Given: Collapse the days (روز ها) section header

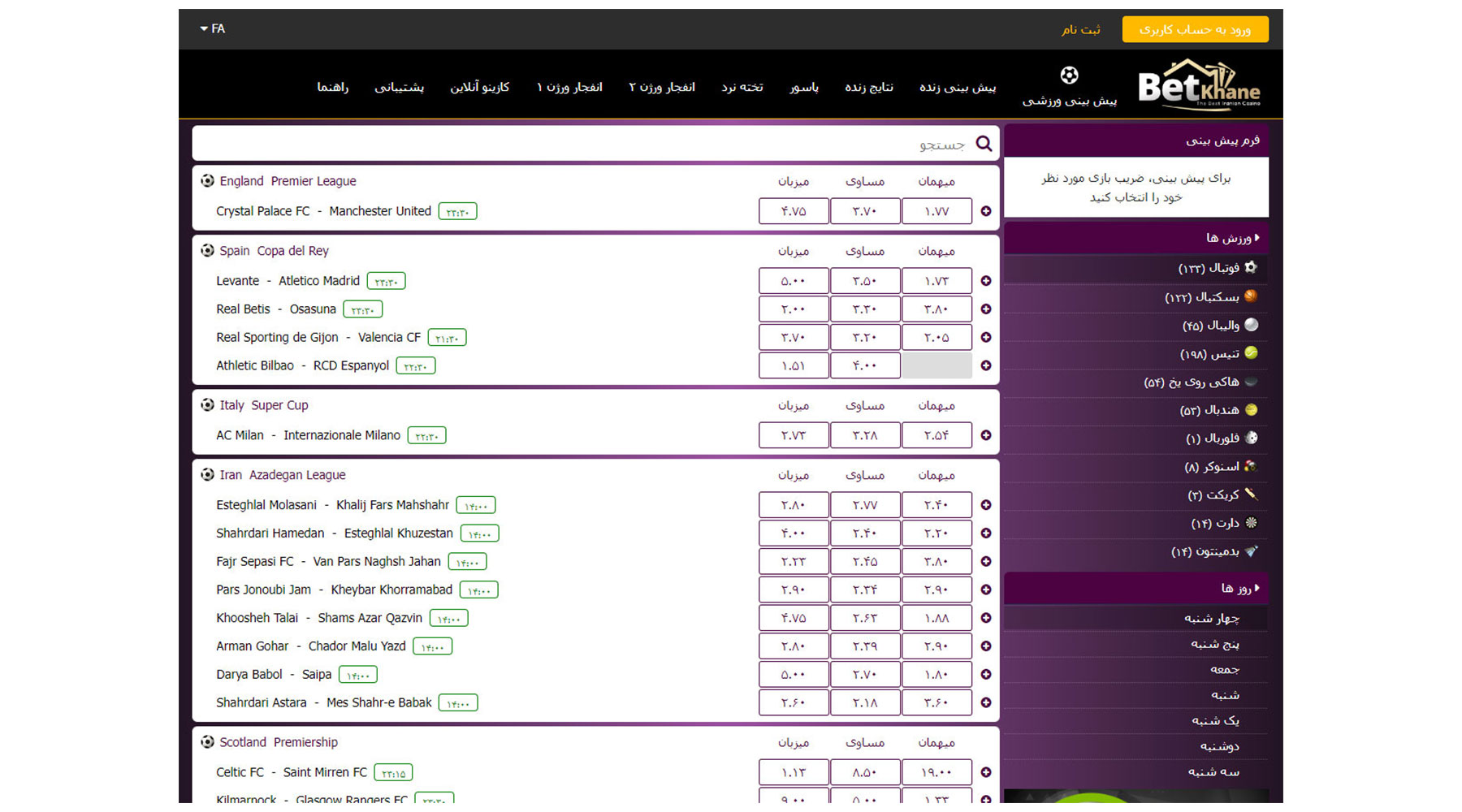Looking at the screenshot, I should click(x=1135, y=588).
